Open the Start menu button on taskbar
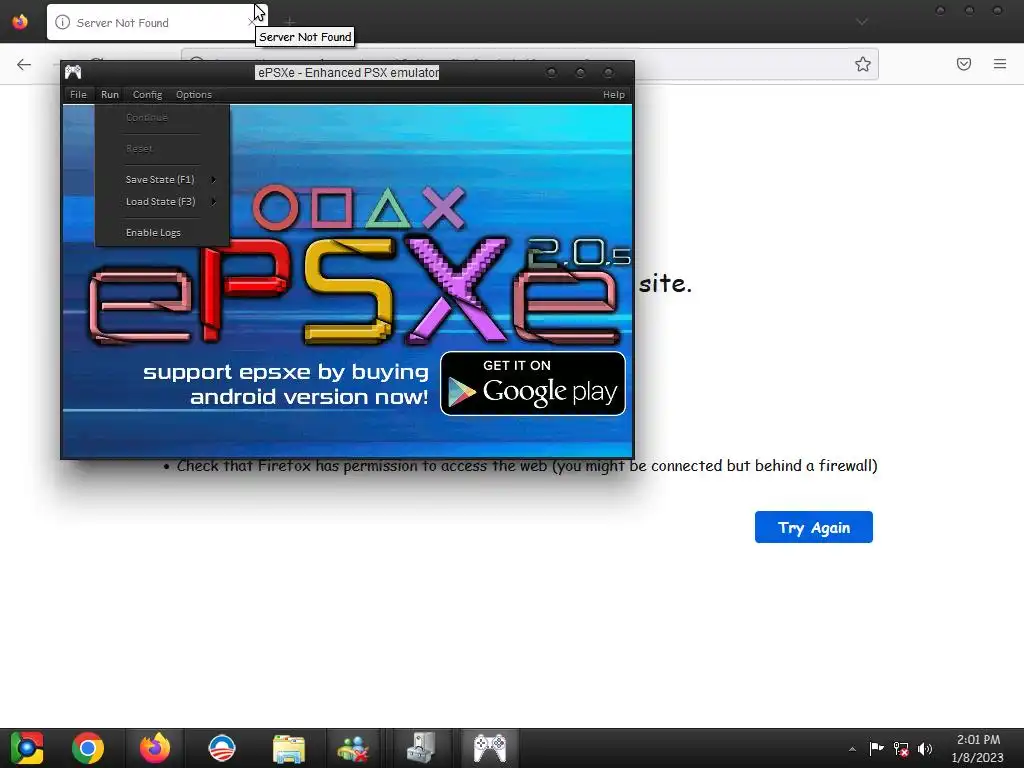1024x768 pixels. coord(26,748)
